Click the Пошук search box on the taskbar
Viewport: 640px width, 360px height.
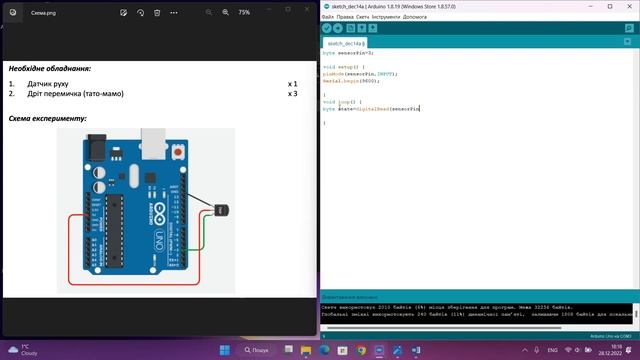point(257,350)
